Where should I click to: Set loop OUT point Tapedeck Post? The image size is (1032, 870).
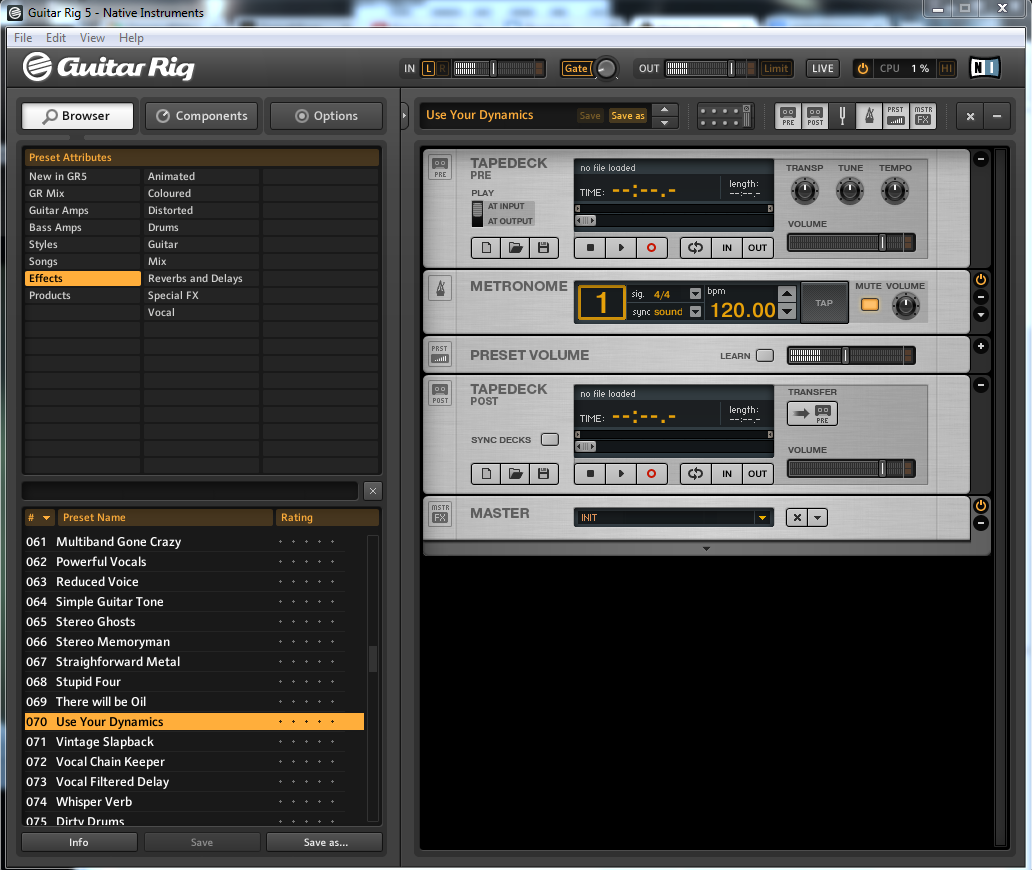[757, 473]
